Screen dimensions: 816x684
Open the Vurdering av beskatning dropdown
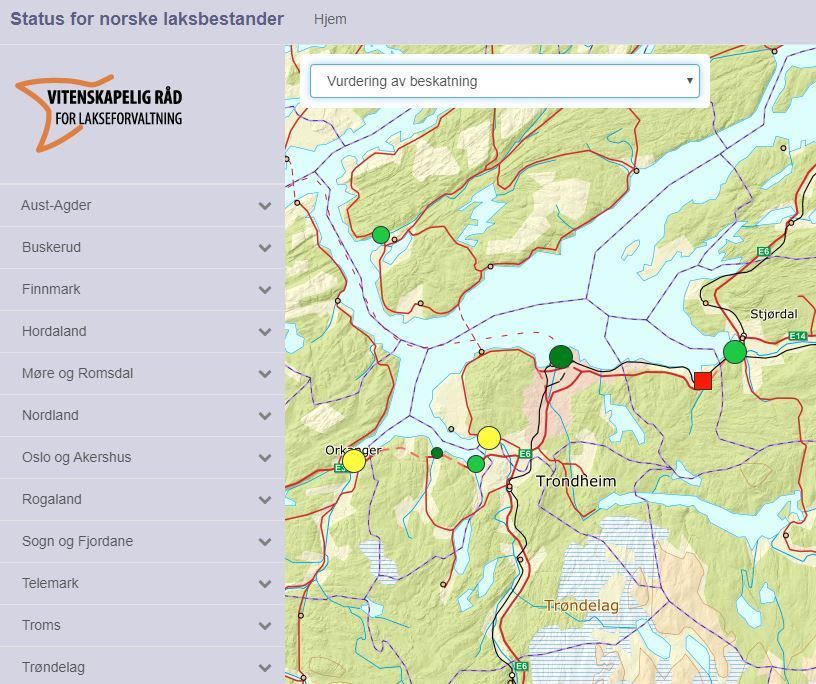[504, 81]
